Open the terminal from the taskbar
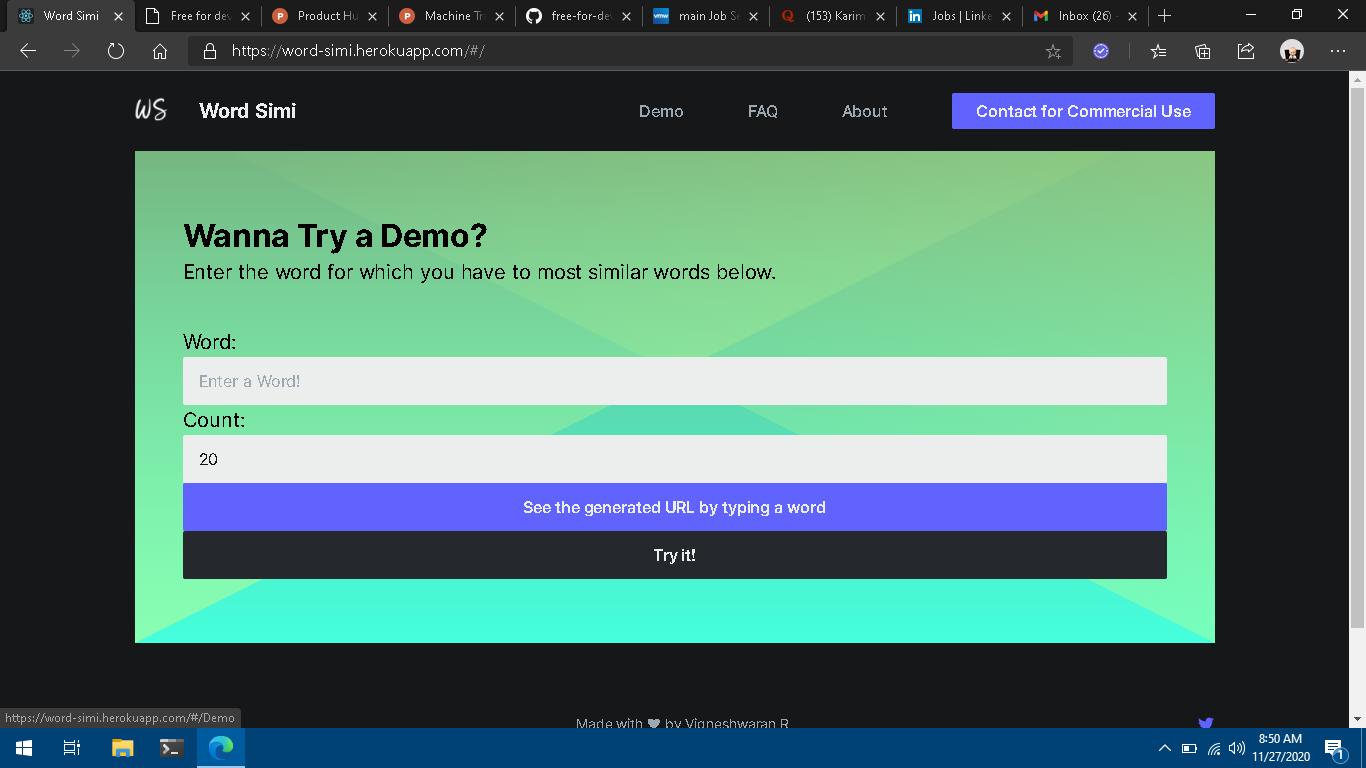Screen dimensions: 1366x768 pyautogui.click(x=171, y=748)
